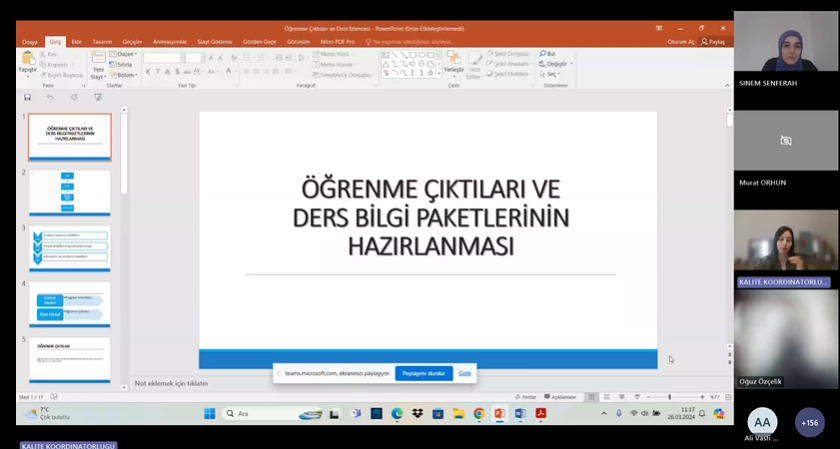This screenshot has width=840, height=449.
Task: Open Microsoft Edge from the taskbar
Action: [x=397, y=413]
